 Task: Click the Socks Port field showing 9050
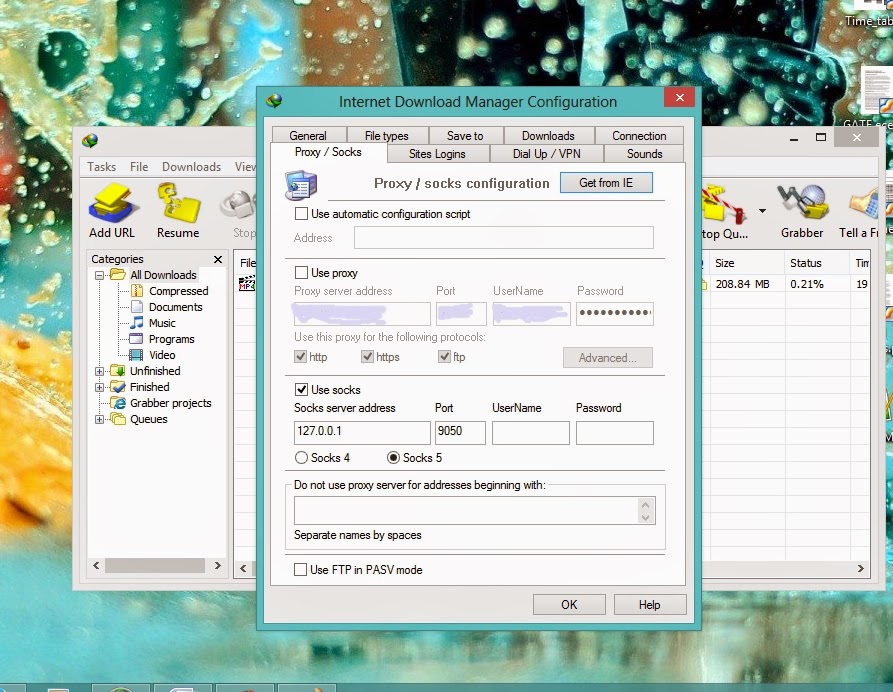click(460, 432)
